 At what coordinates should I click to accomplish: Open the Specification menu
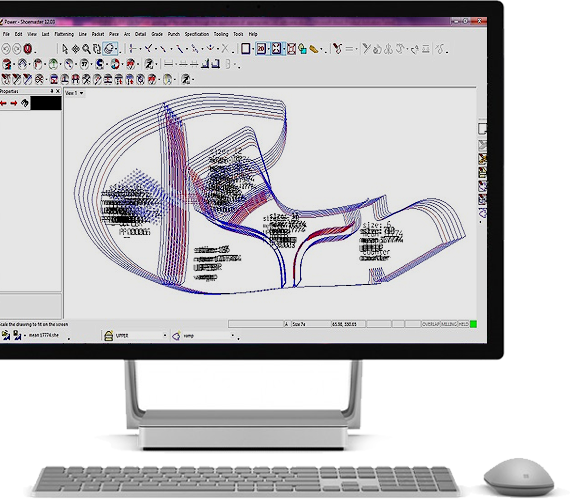click(x=197, y=34)
